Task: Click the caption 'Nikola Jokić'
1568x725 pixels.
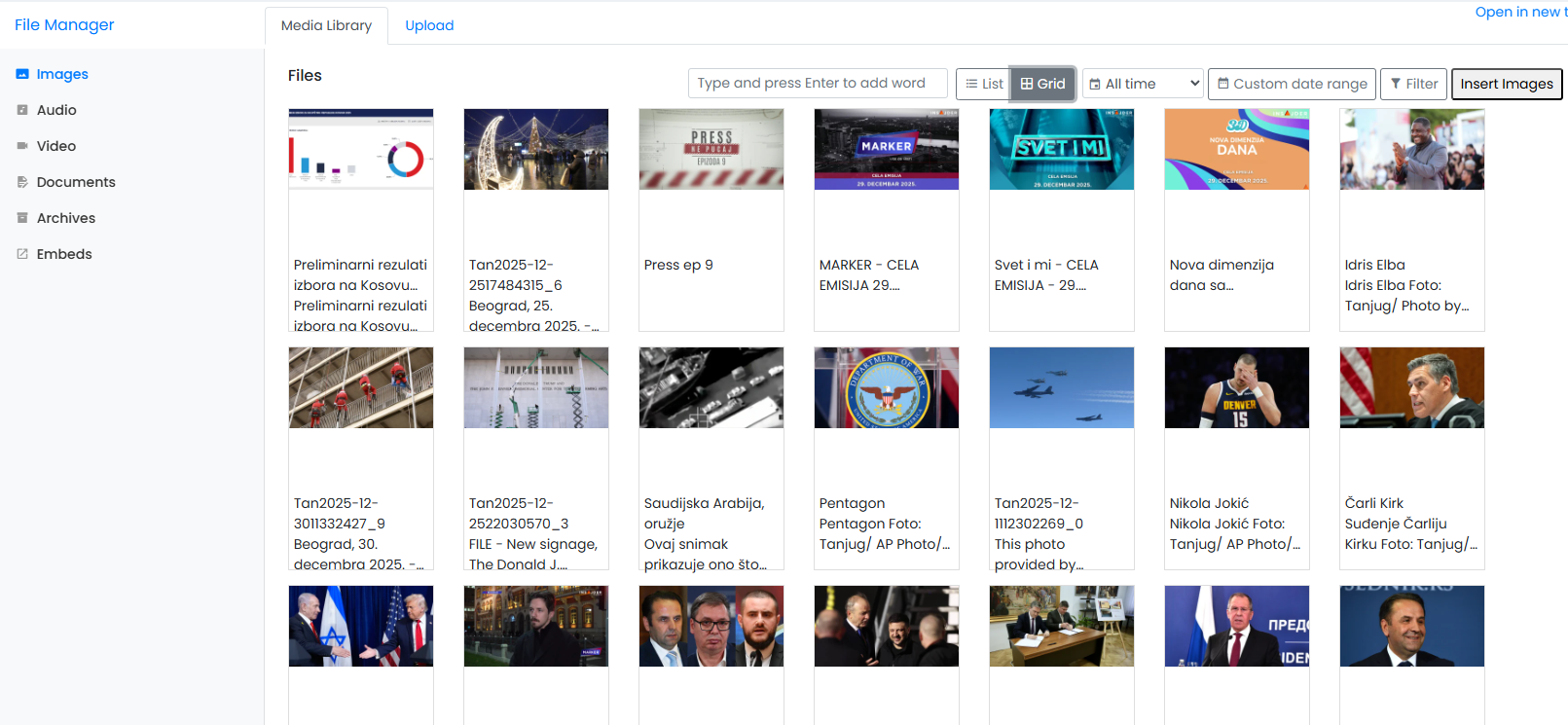Action: point(1209,503)
